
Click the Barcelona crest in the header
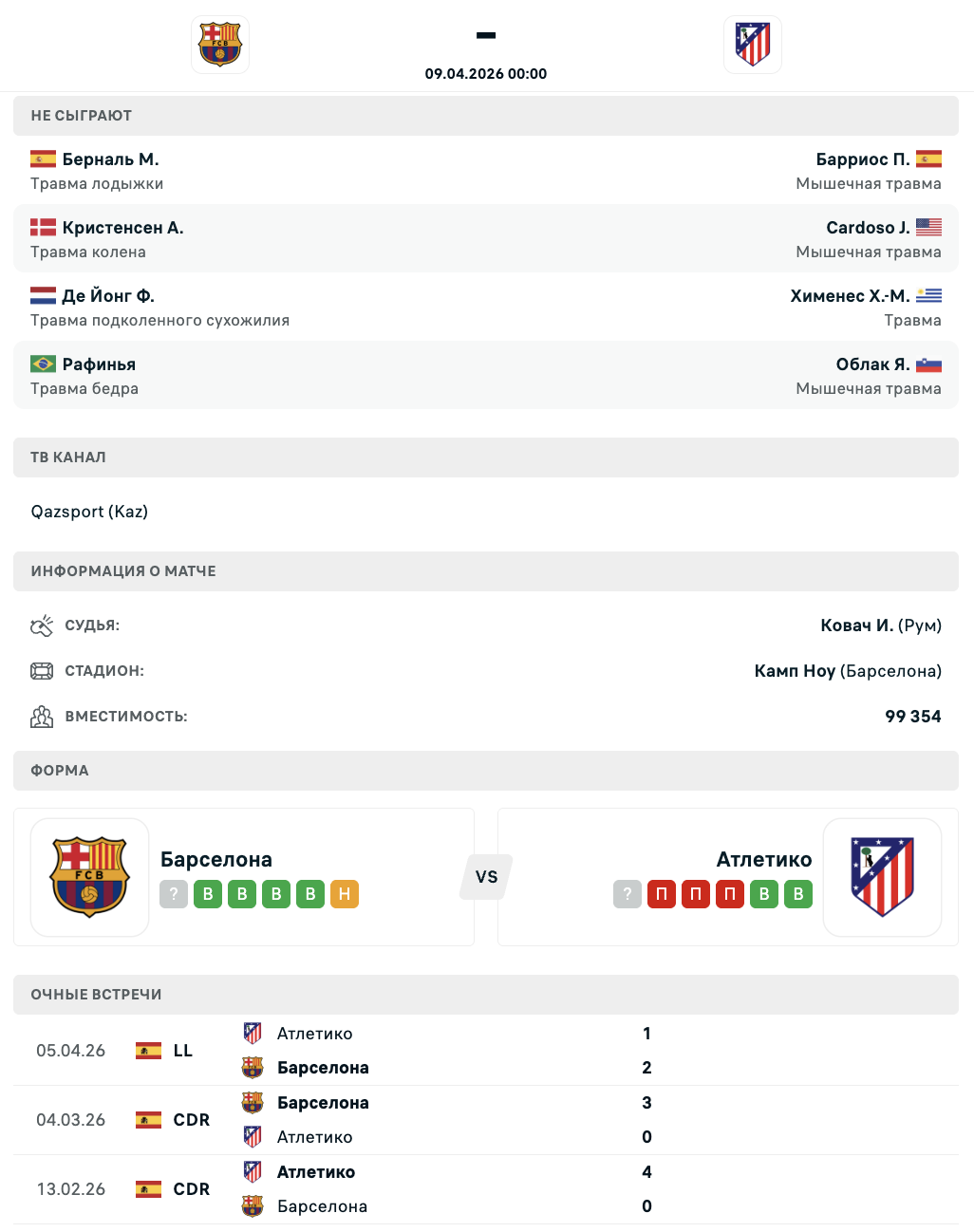coord(220,45)
